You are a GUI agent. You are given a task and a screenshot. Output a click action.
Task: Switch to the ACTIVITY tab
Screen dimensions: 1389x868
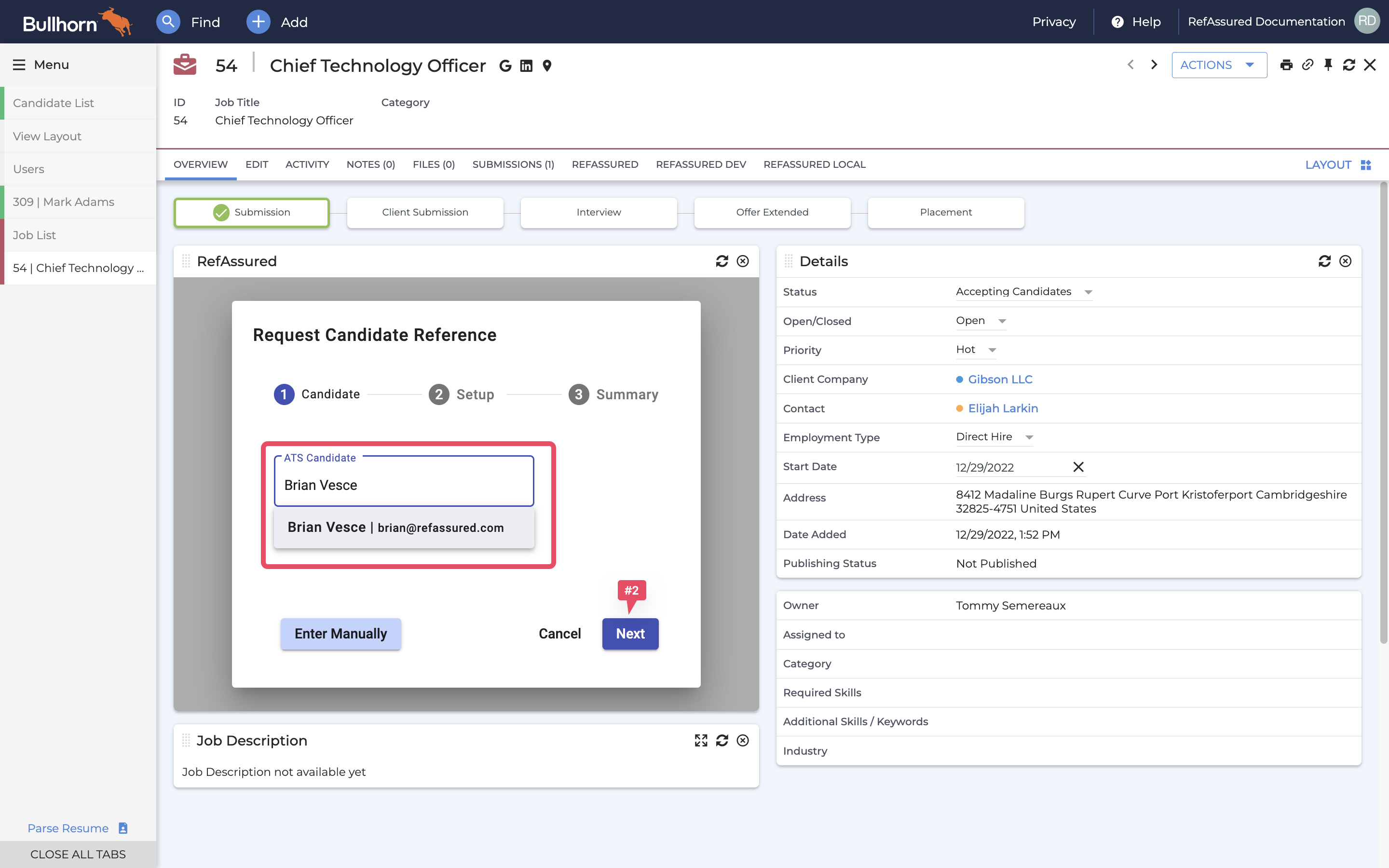pos(307,165)
